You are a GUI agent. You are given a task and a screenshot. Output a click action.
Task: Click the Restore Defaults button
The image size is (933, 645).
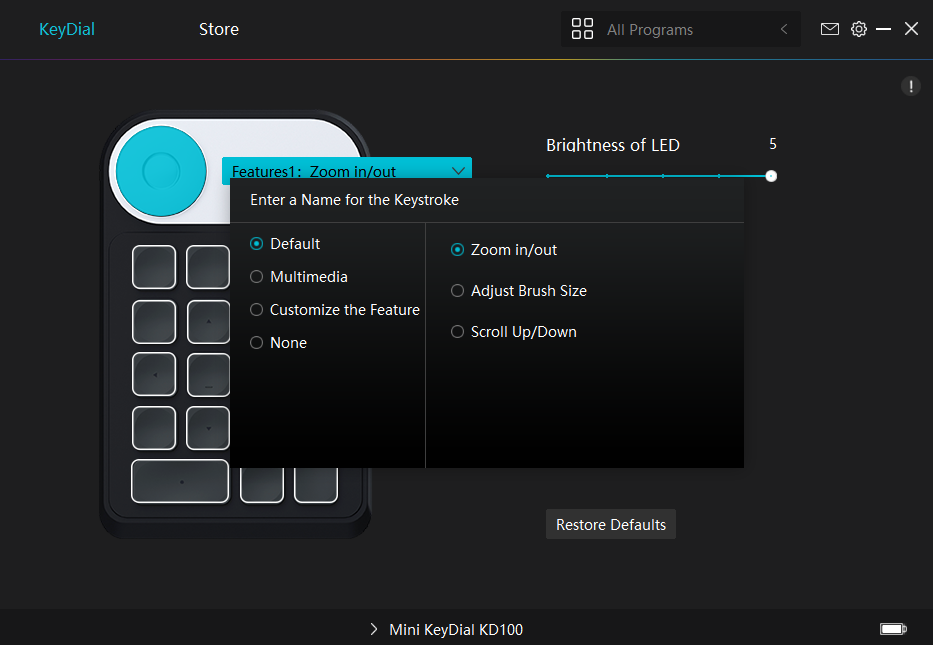pos(610,524)
